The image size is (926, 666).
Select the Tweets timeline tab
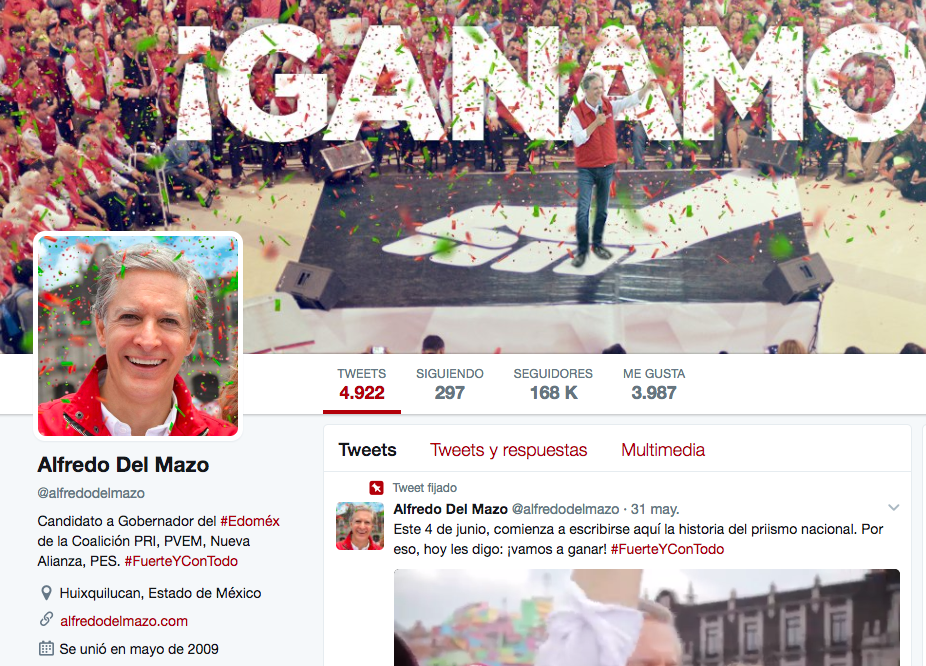pyautogui.click(x=367, y=450)
